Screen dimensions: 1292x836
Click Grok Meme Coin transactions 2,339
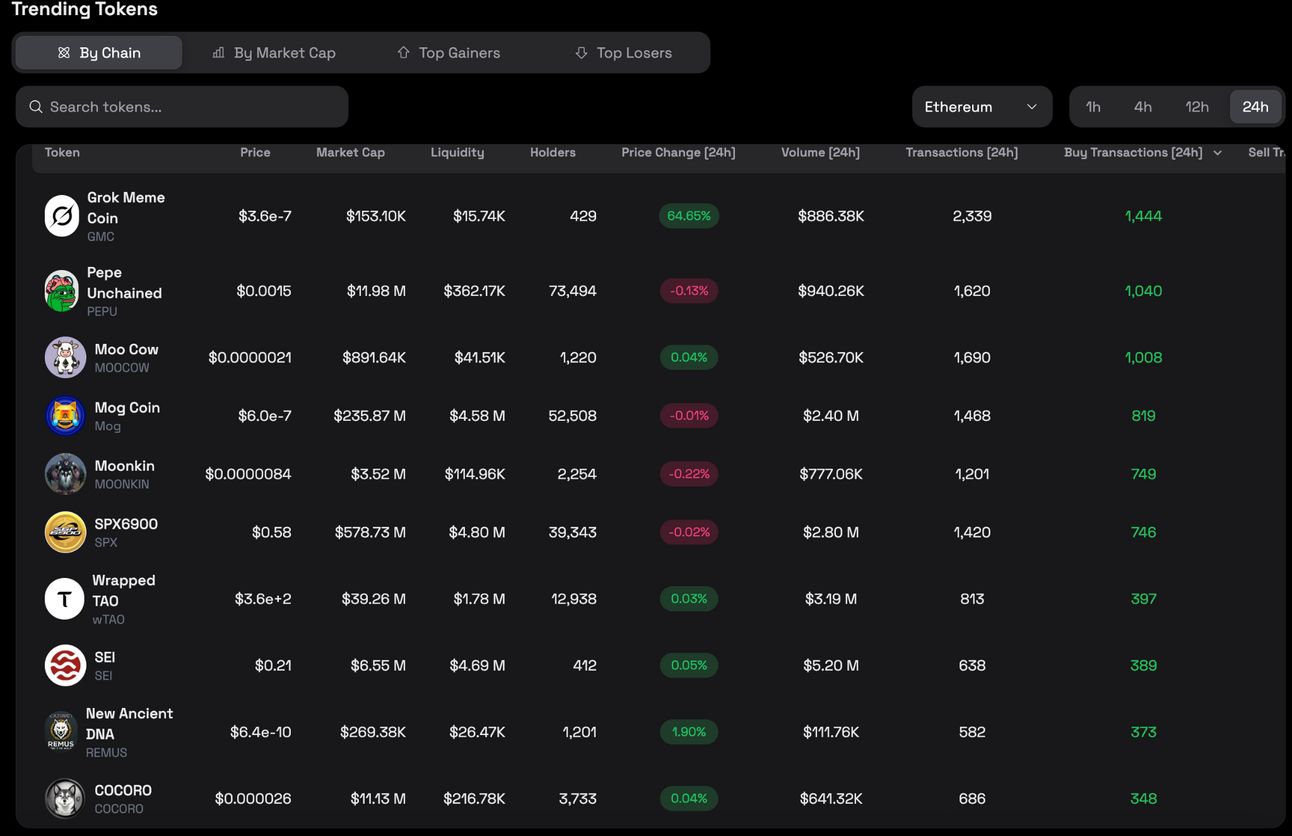(972, 216)
